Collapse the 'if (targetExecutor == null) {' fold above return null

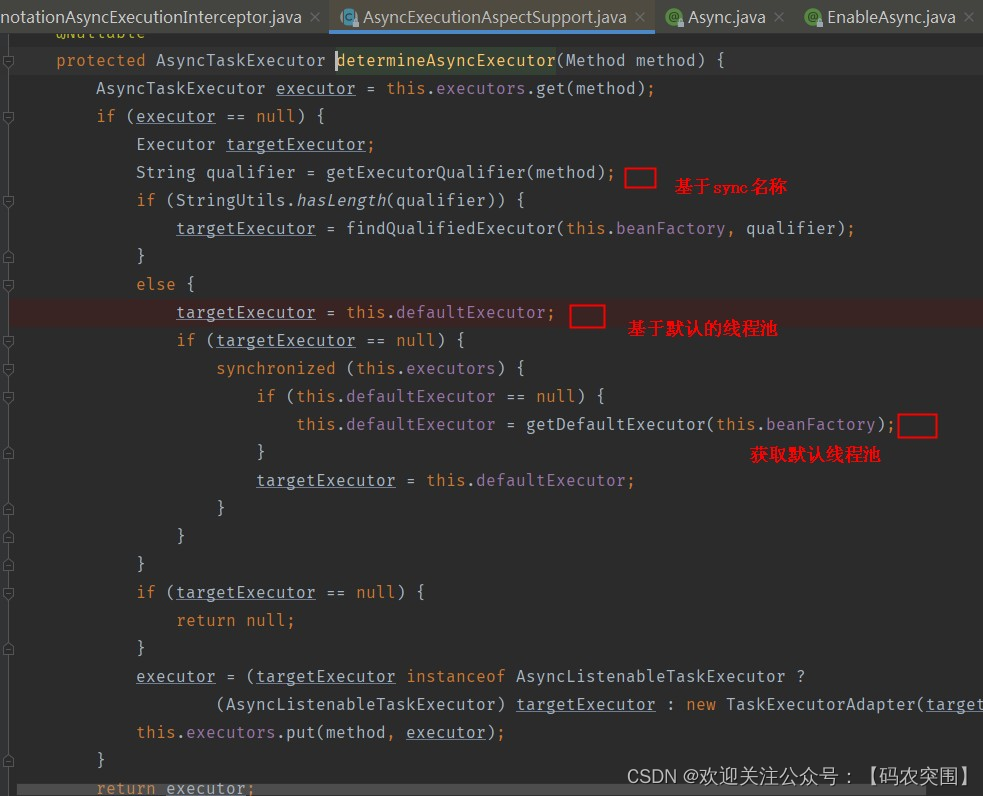click(x=8, y=592)
